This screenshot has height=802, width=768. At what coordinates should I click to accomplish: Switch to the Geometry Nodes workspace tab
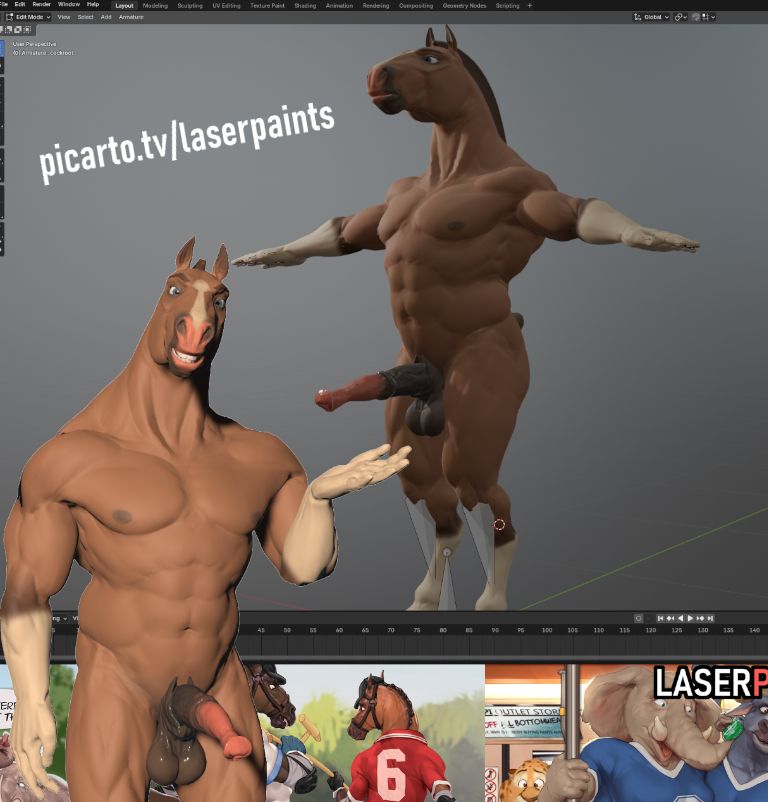click(x=464, y=6)
